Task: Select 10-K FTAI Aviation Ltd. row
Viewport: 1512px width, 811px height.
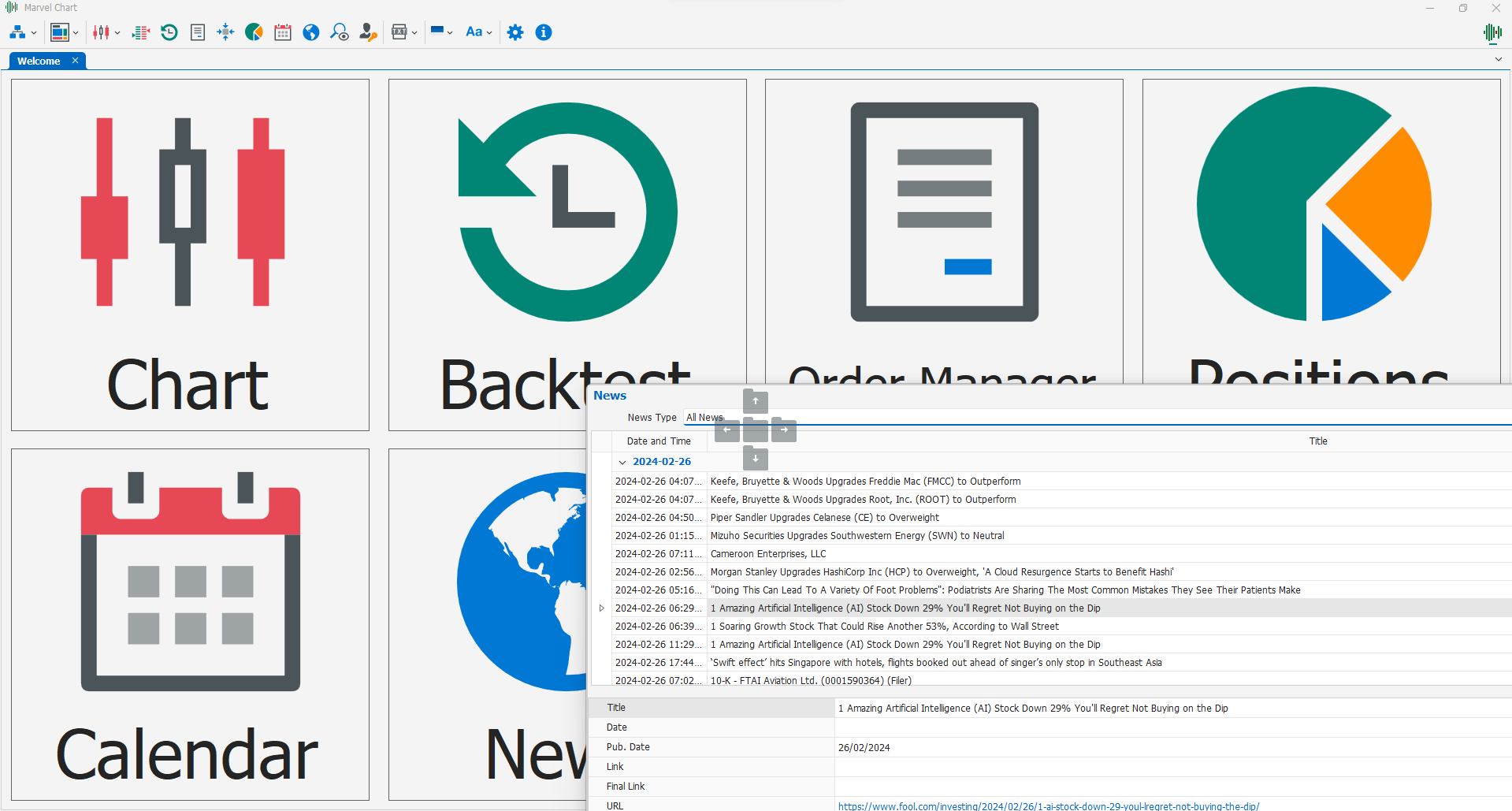Action: pyautogui.click(x=1061, y=680)
